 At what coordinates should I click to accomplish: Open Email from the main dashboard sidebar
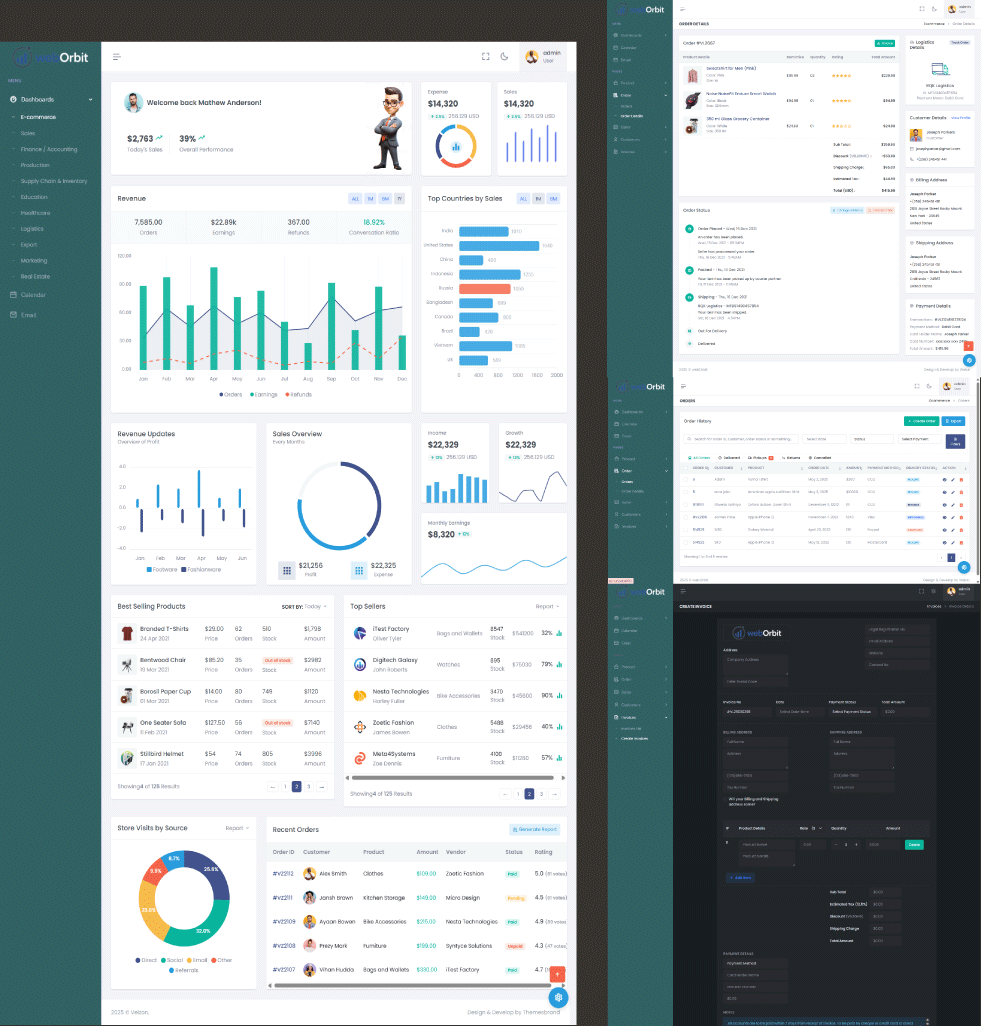(x=29, y=315)
